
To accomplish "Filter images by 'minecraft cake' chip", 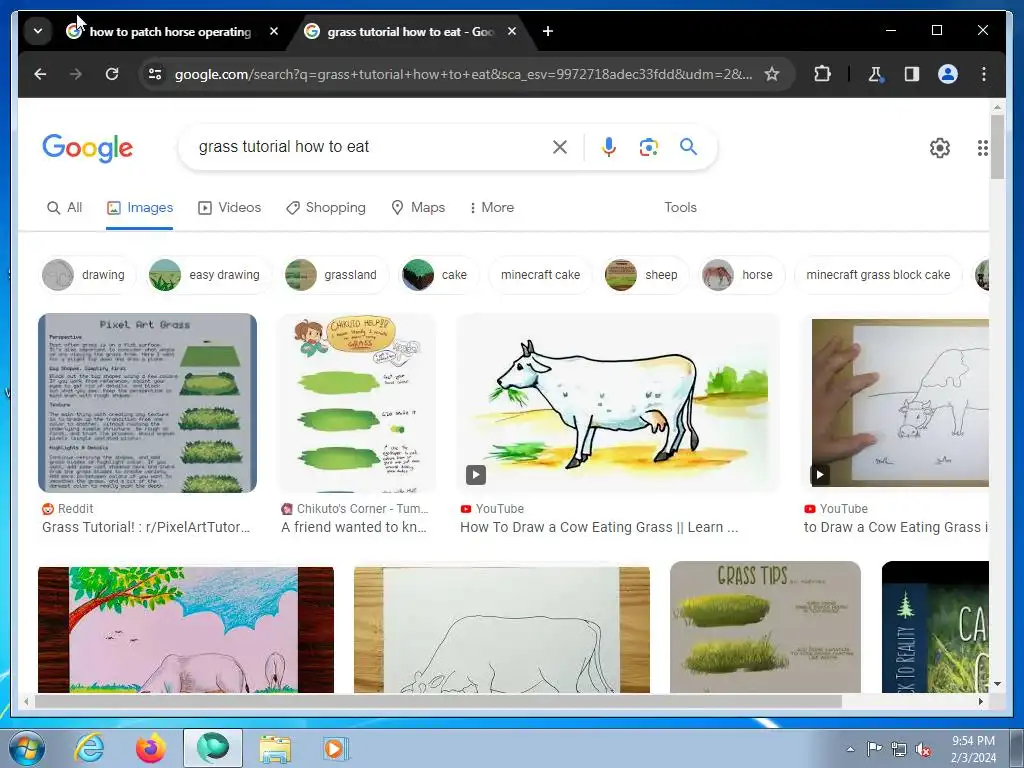I will click(540, 275).
